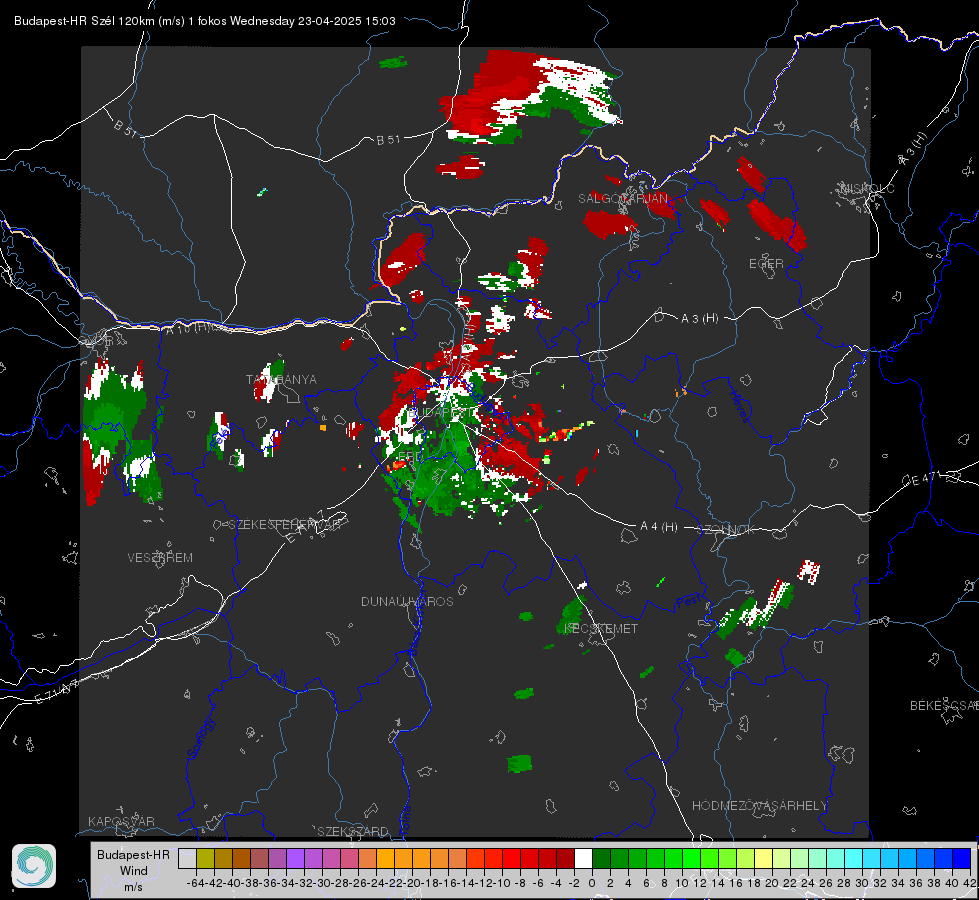Click the DUNAÚJVÁROS city label
The image size is (979, 900).
(407, 601)
